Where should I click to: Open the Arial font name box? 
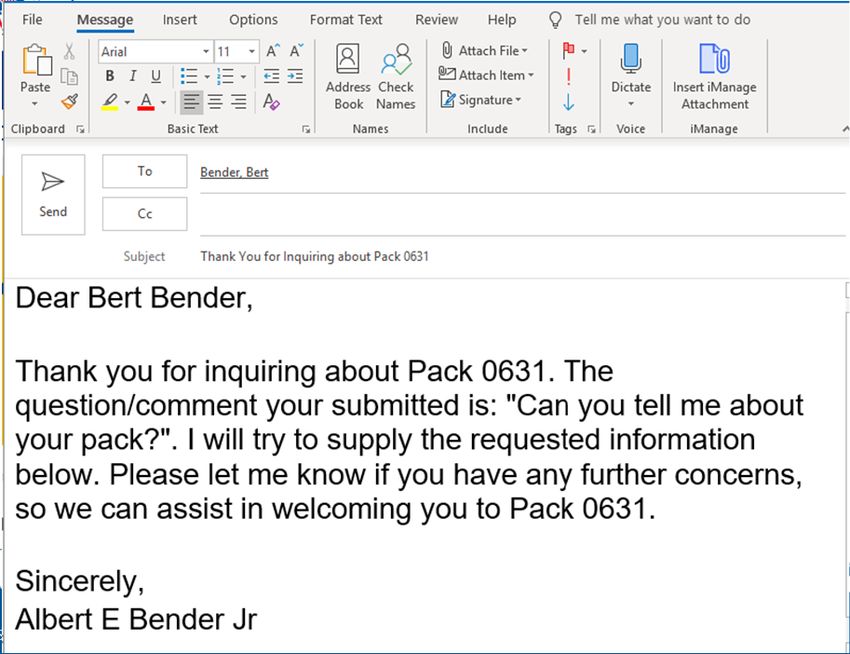coord(155,52)
